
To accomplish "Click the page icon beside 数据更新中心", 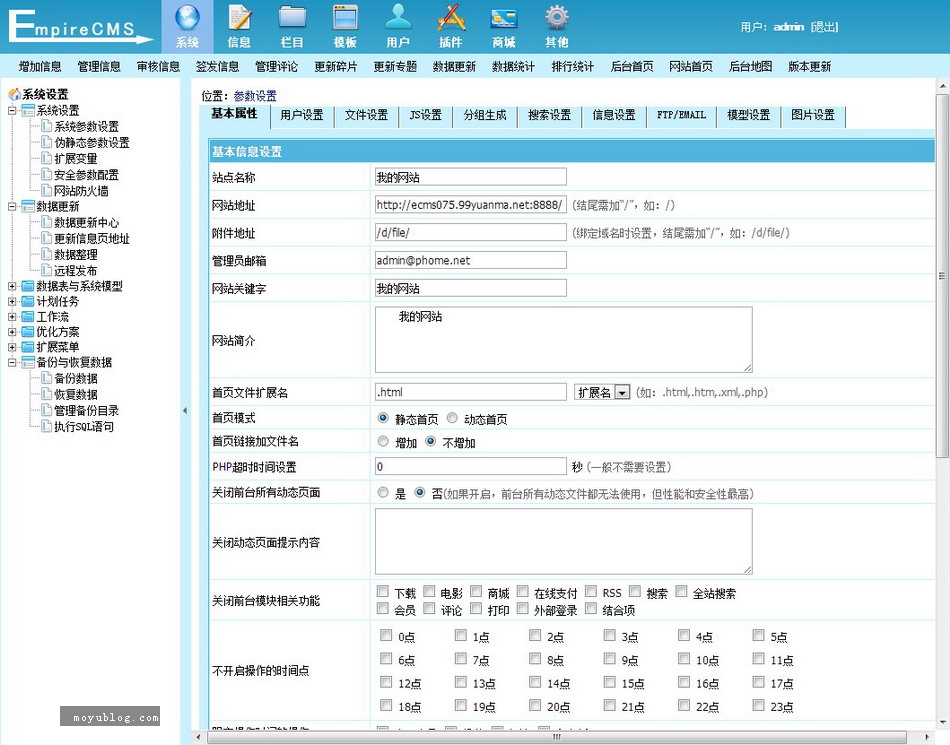I will tap(47, 222).
